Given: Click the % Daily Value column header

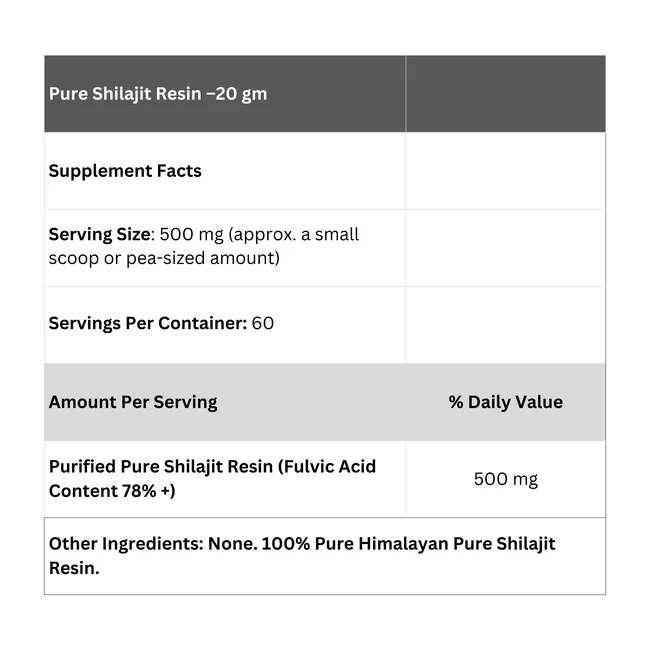Looking at the screenshot, I should point(505,402).
